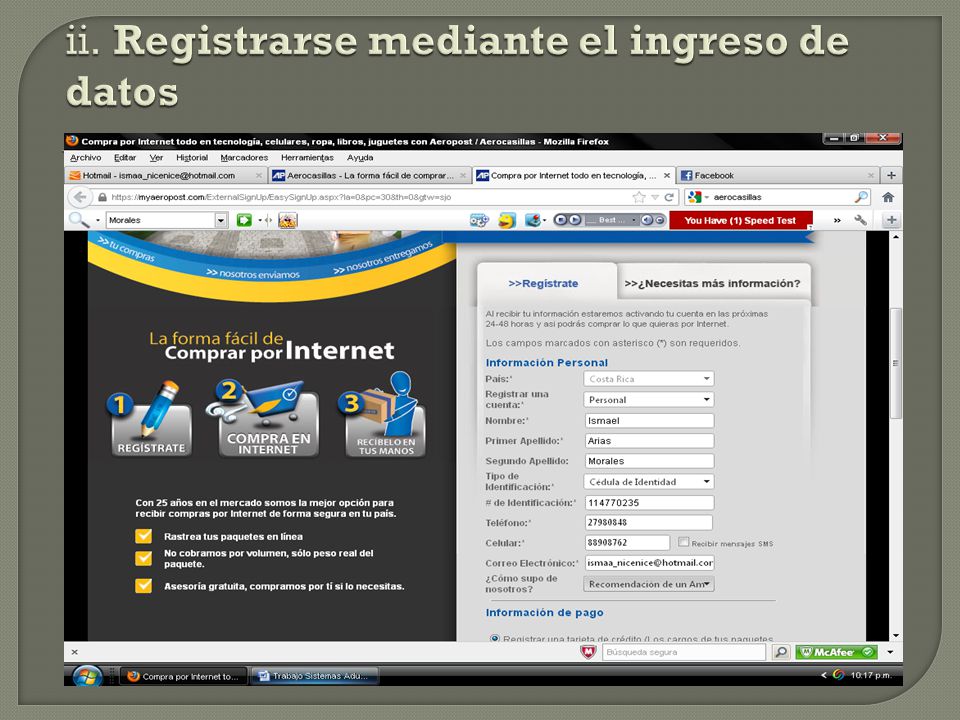Click the green McAfee status button
Viewport: 960px width, 720px height.
(x=836, y=653)
